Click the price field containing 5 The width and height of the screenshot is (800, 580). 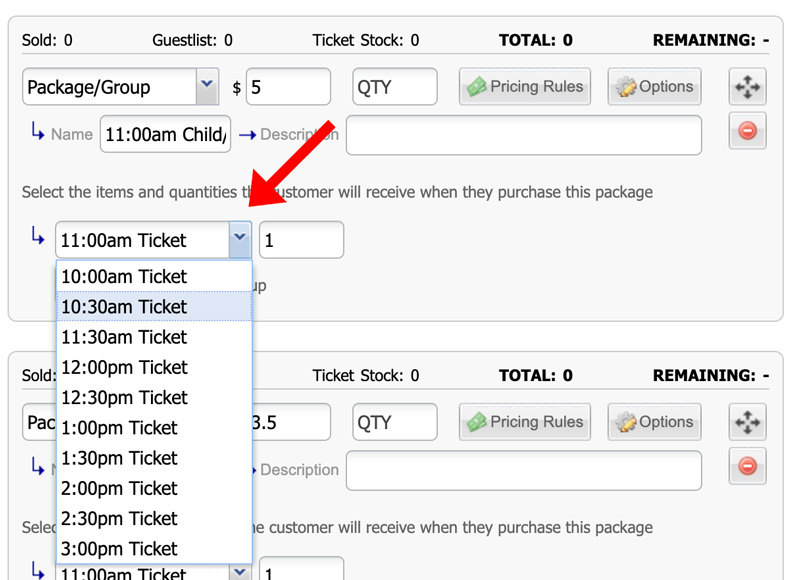pyautogui.click(x=288, y=87)
